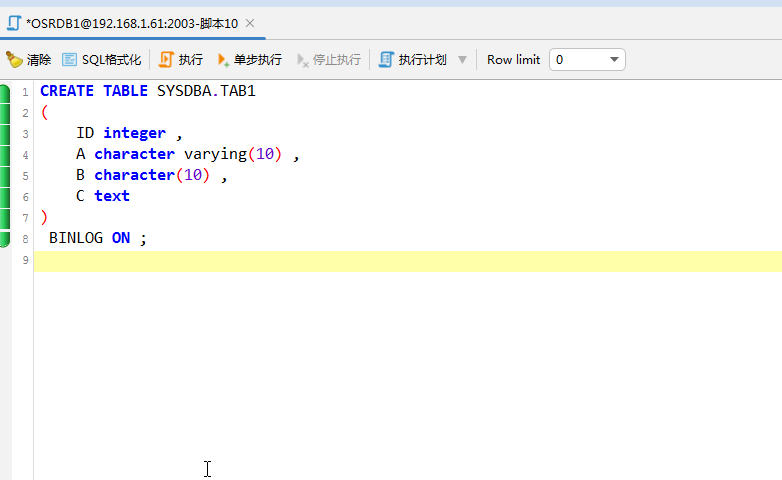Image resolution: width=782 pixels, height=480 pixels.
Task: Click the CREATE keyword on line 1
Action: point(67,91)
